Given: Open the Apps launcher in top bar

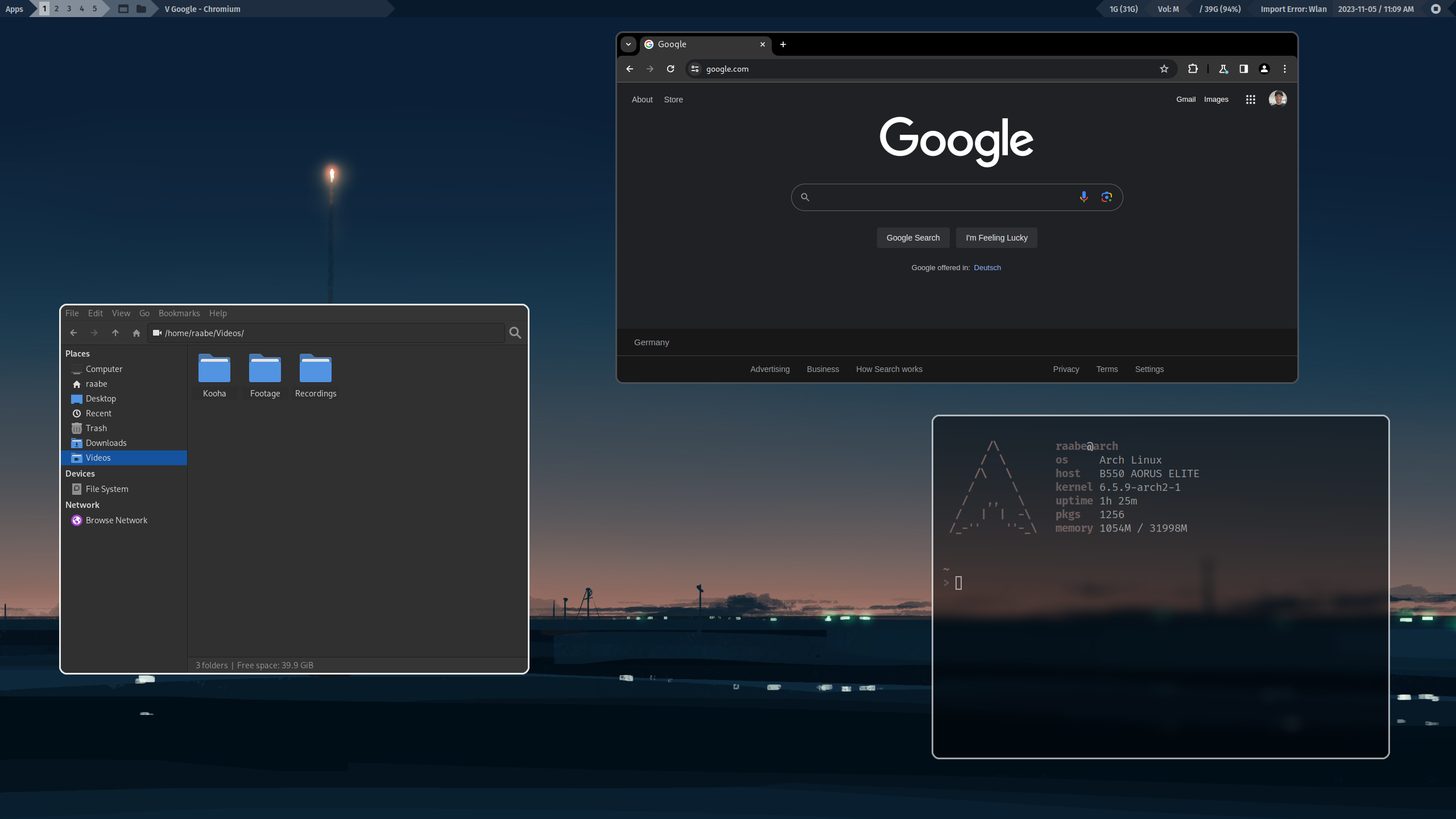Looking at the screenshot, I should tap(14, 9).
